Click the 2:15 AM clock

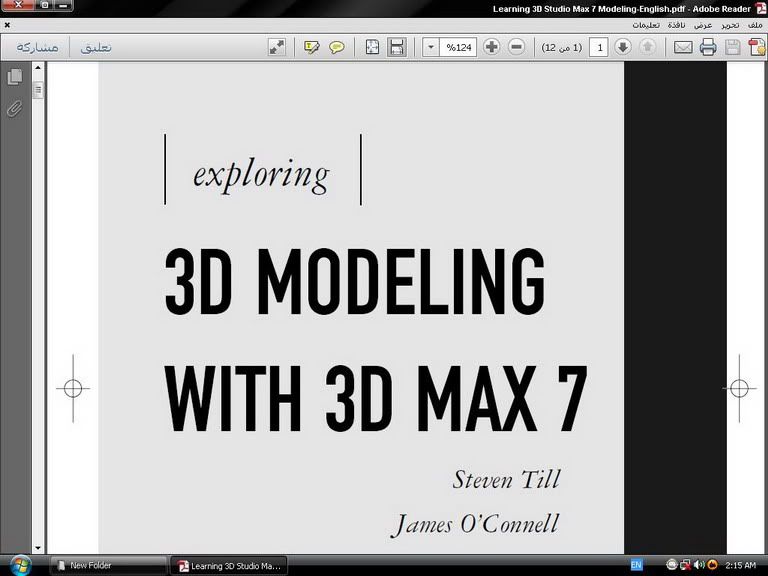[740, 565]
